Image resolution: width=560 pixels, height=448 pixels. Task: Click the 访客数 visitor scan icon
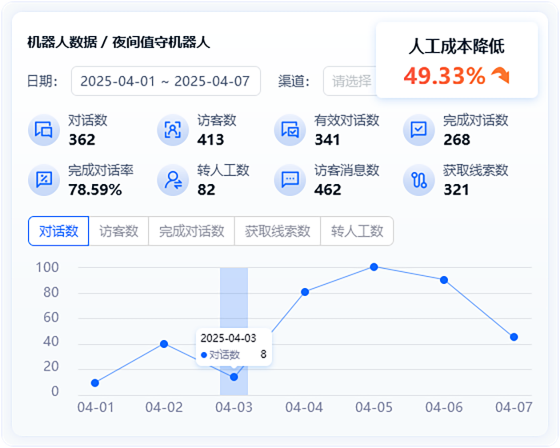tap(172, 130)
